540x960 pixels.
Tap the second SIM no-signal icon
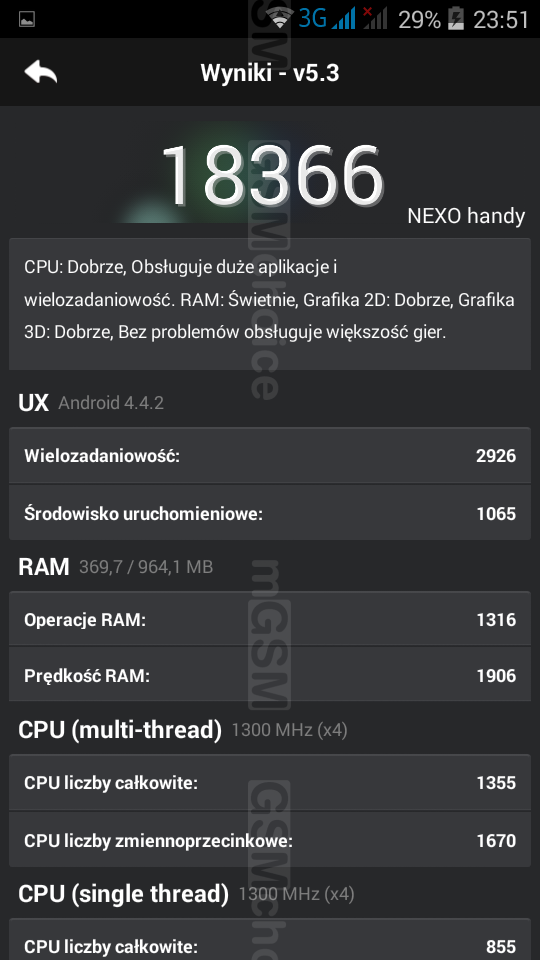pyautogui.click(x=375, y=18)
